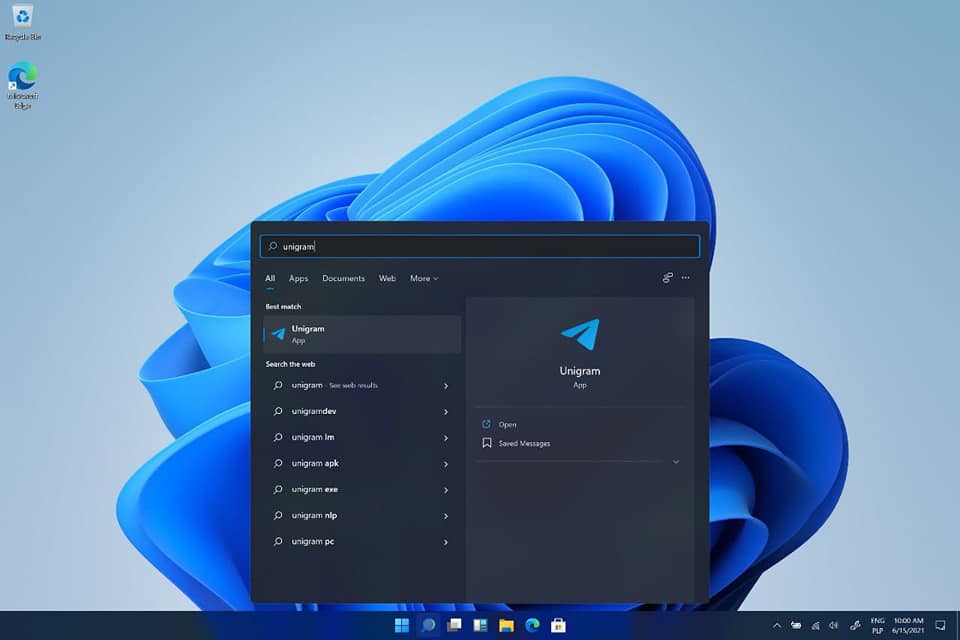The width and height of the screenshot is (960, 640).
Task: Click the 'Best match' heading text
Action: pos(283,306)
